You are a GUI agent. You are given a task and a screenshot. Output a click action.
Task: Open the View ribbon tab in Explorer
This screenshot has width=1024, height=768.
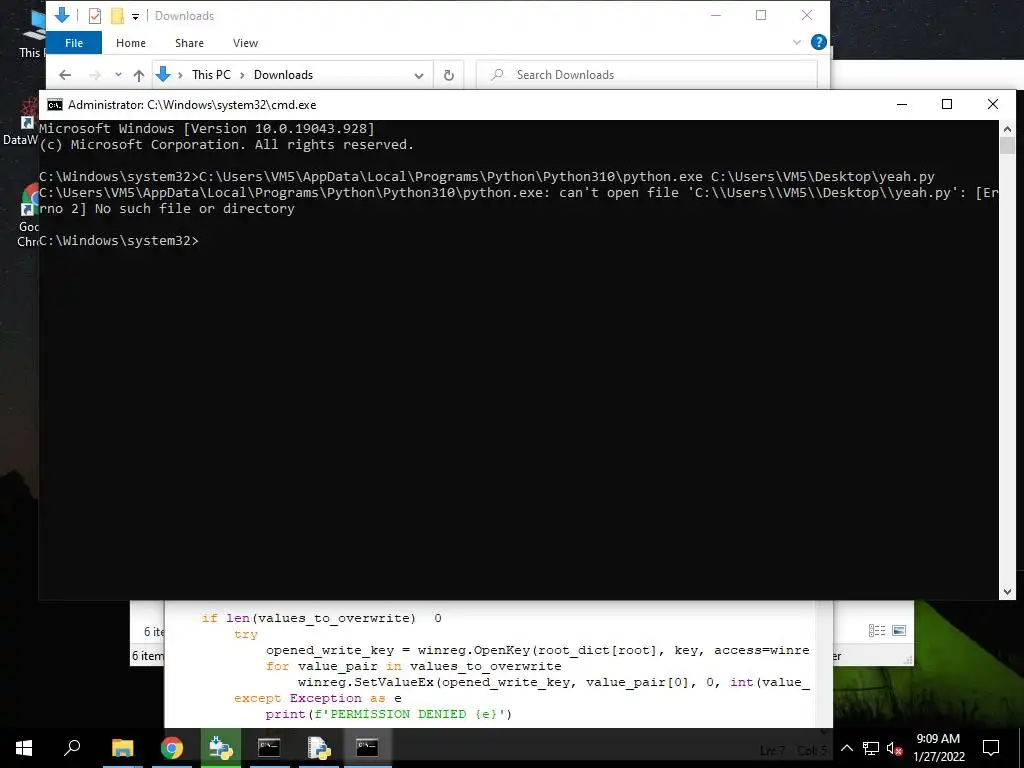[246, 43]
